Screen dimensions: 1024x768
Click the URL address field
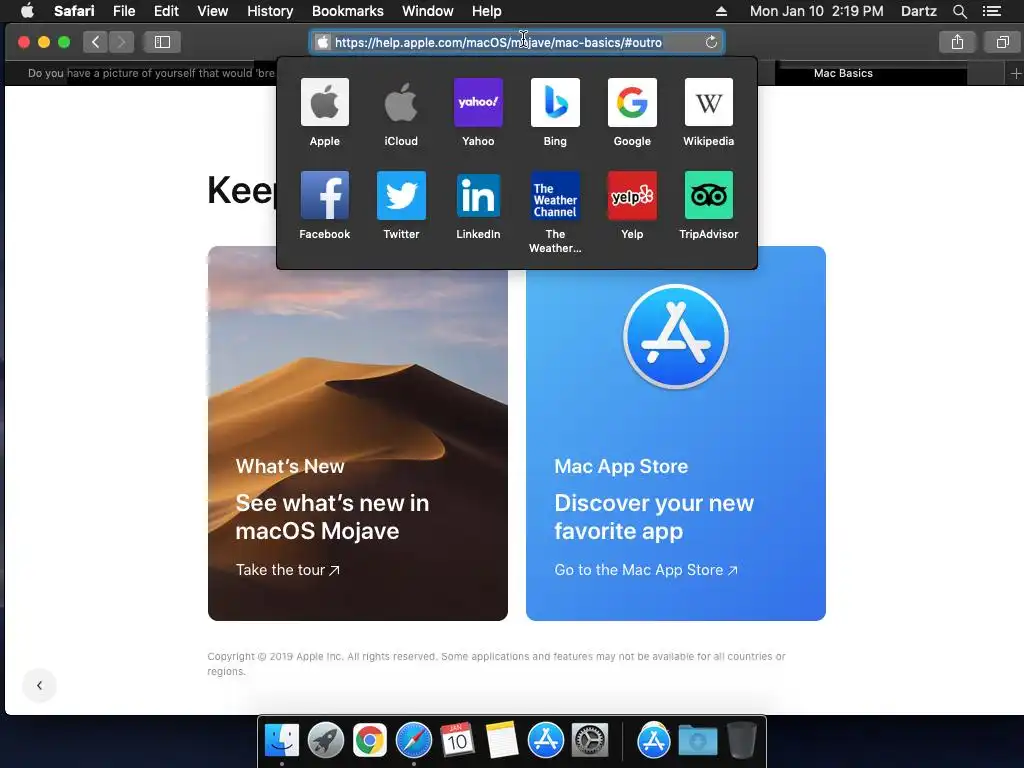click(517, 42)
